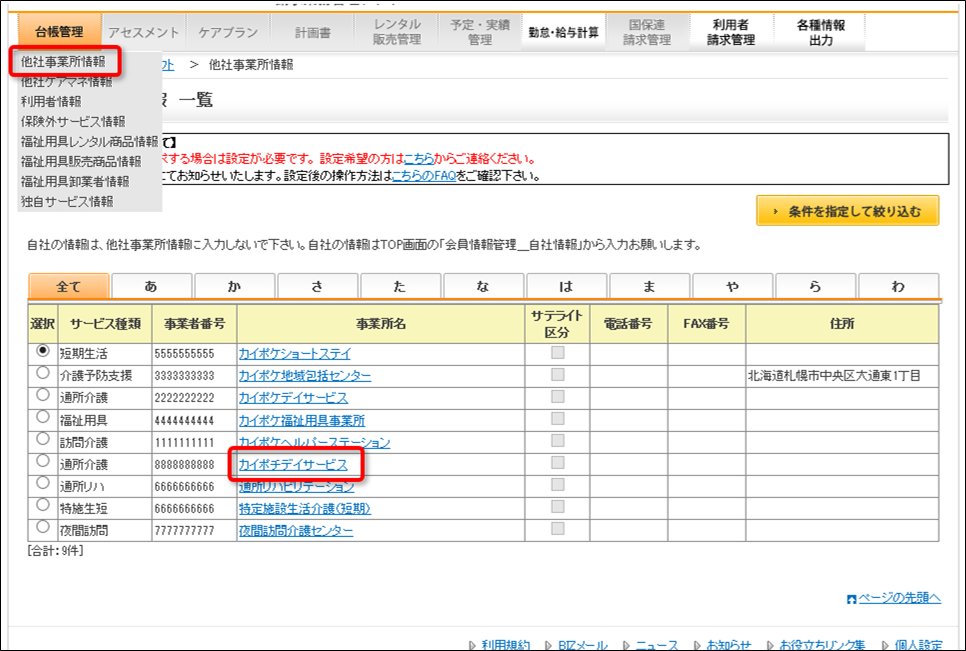Filter the list by あ tab
This screenshot has width=966, height=651.
pos(152,286)
